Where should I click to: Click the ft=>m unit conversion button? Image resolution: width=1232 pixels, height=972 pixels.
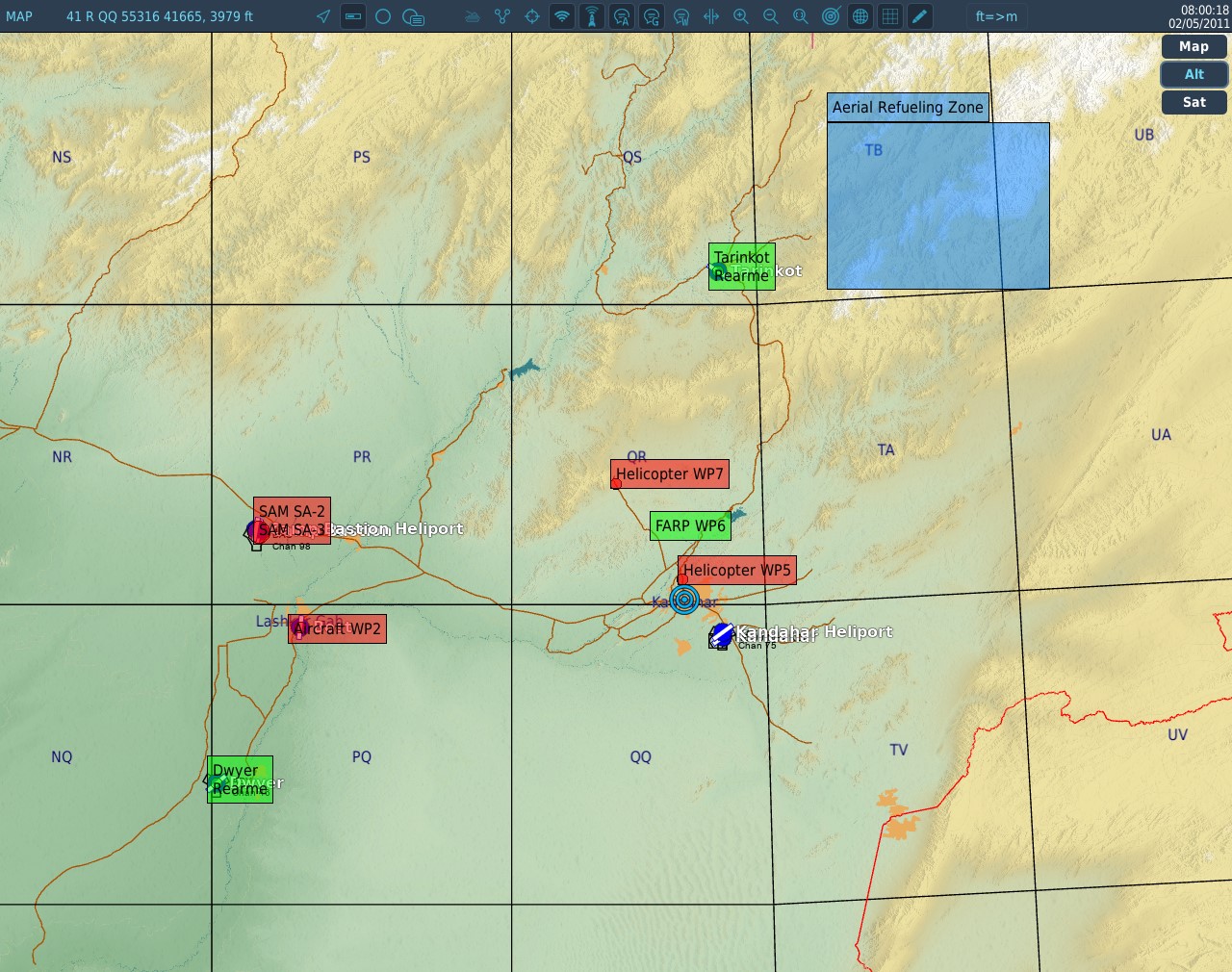[x=996, y=16]
